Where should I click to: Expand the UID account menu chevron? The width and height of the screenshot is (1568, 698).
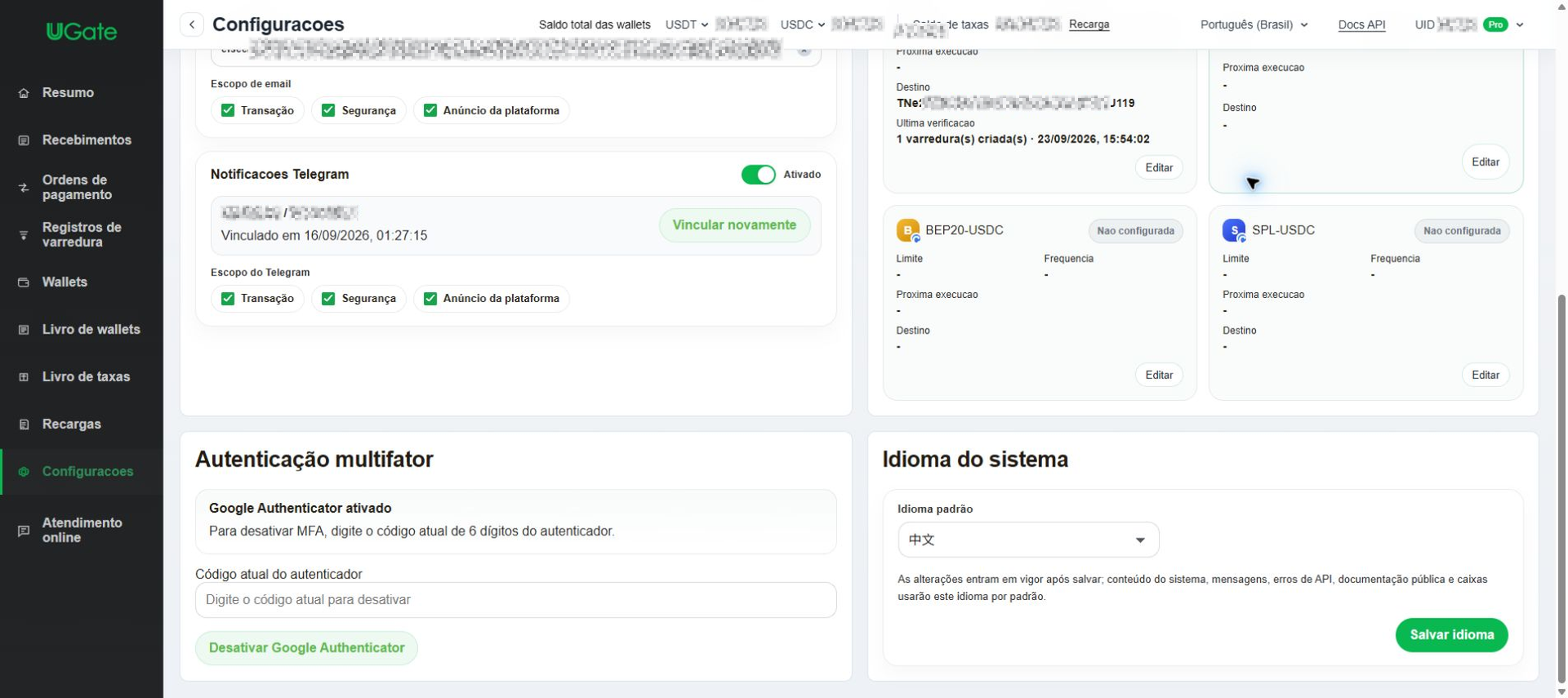pos(1520,24)
